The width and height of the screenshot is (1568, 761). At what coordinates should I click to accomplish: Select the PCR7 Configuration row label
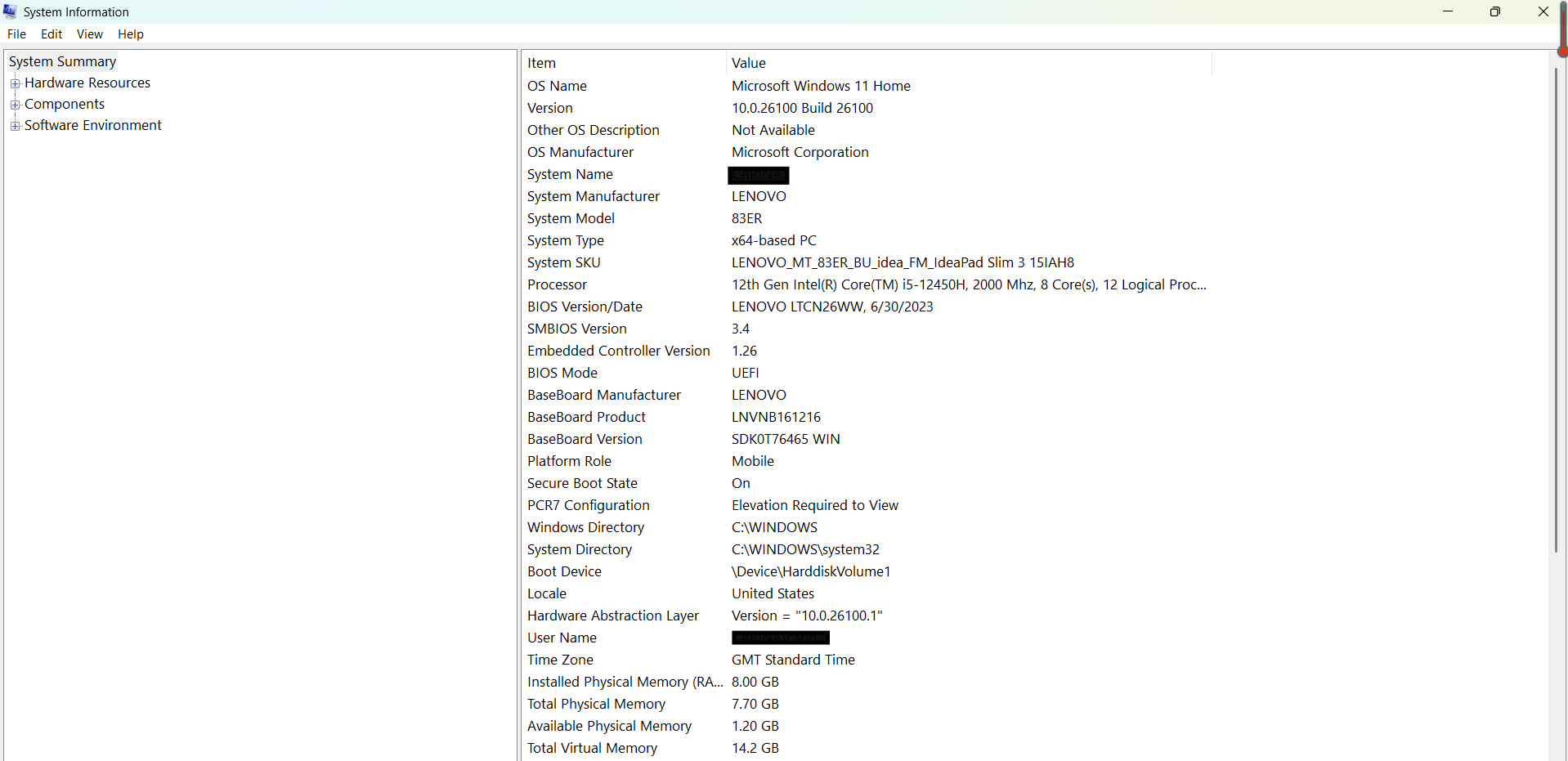tap(589, 505)
